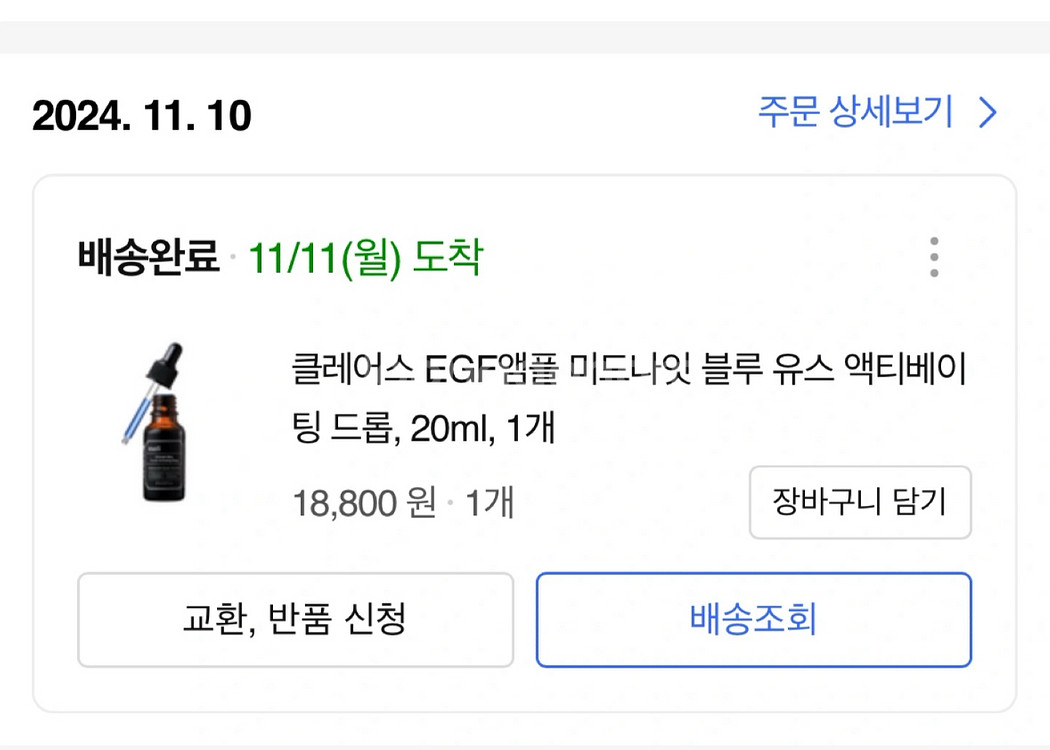Select the 11/11(월) 도착 arrival text
The image size is (1050, 750).
click(x=366, y=257)
